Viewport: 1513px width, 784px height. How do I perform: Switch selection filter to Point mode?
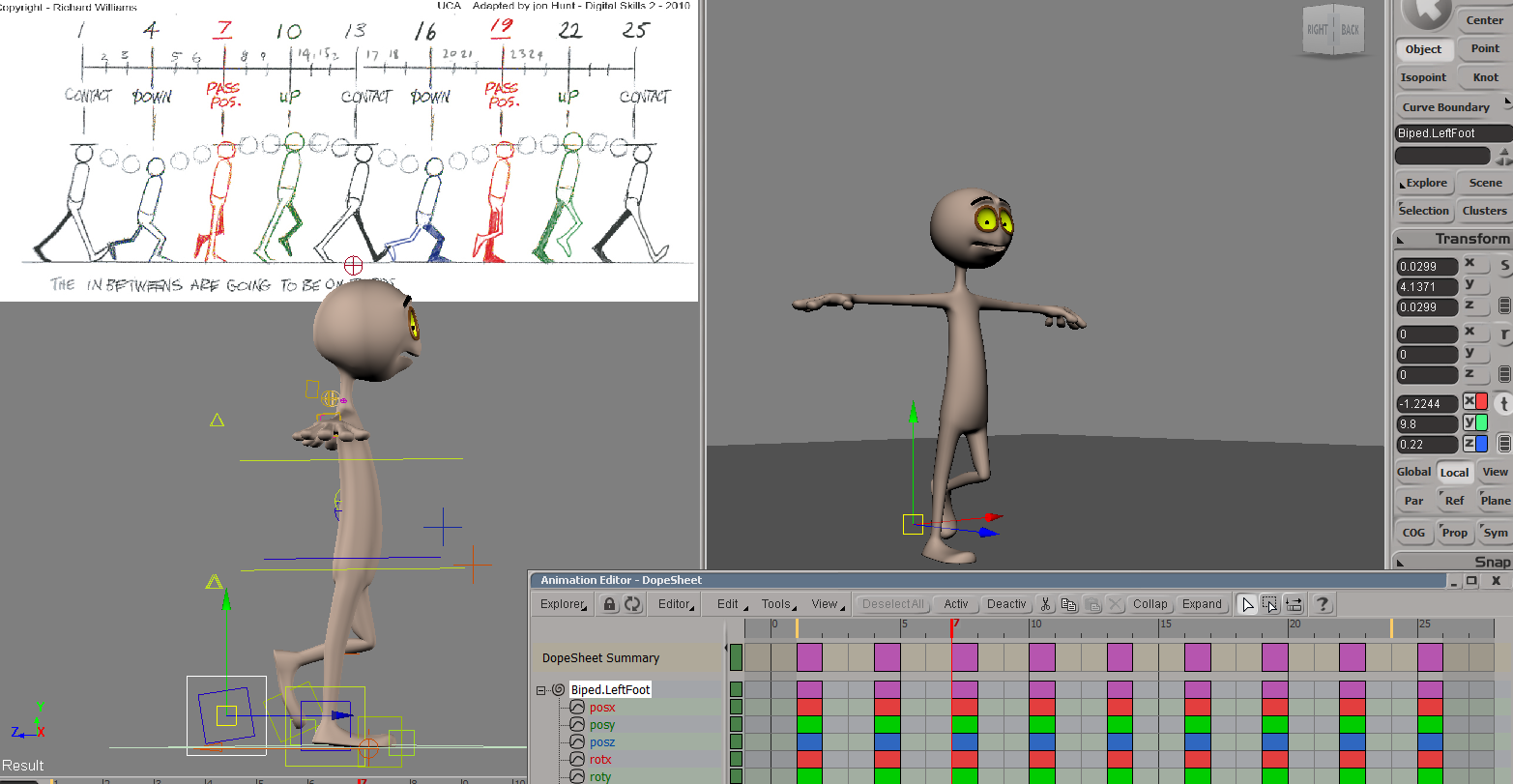(x=1484, y=47)
